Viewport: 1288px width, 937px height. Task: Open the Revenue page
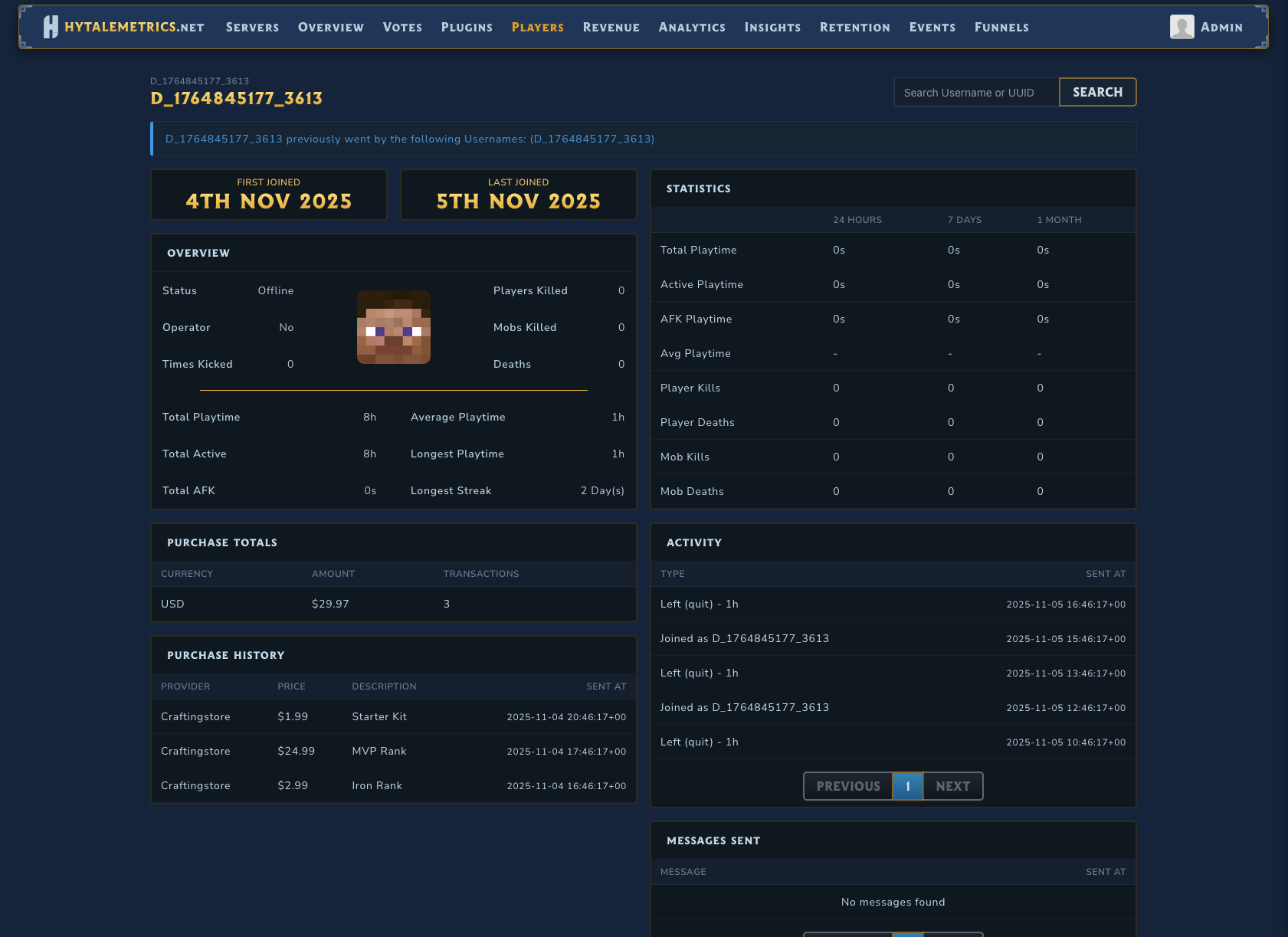point(611,27)
